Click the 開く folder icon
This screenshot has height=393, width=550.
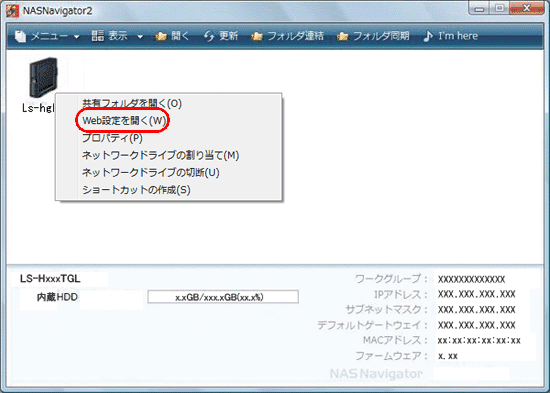tap(161, 36)
